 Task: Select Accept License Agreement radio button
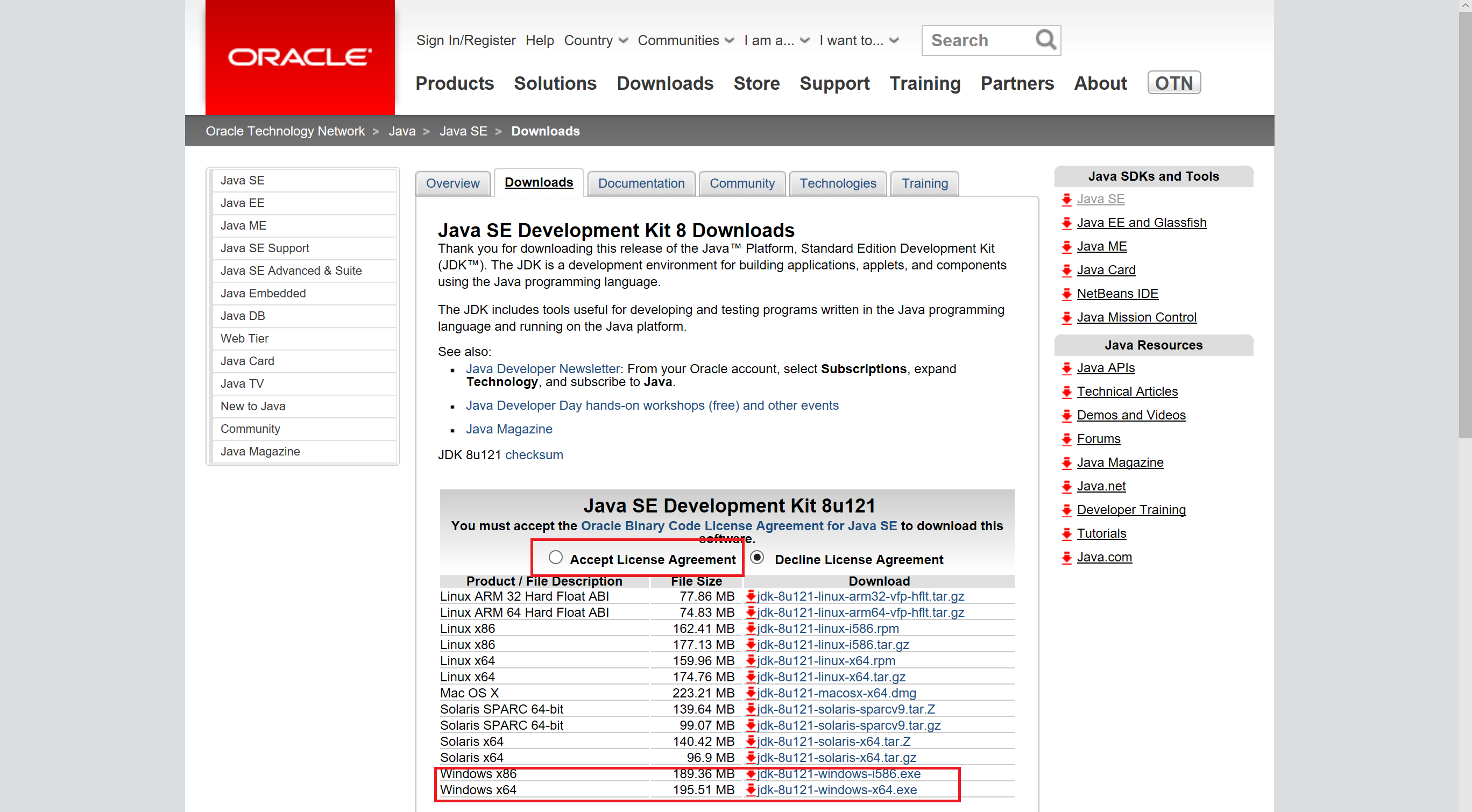[555, 557]
